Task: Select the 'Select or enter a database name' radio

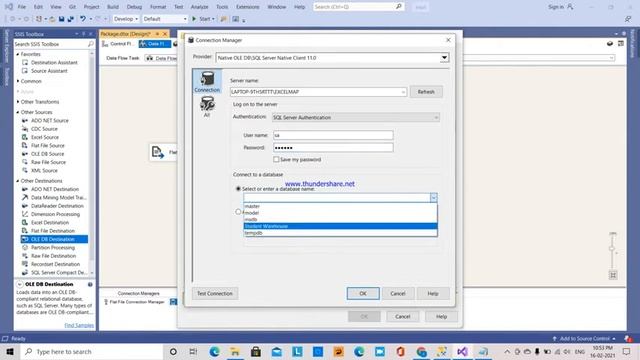Action: pyautogui.click(x=238, y=189)
